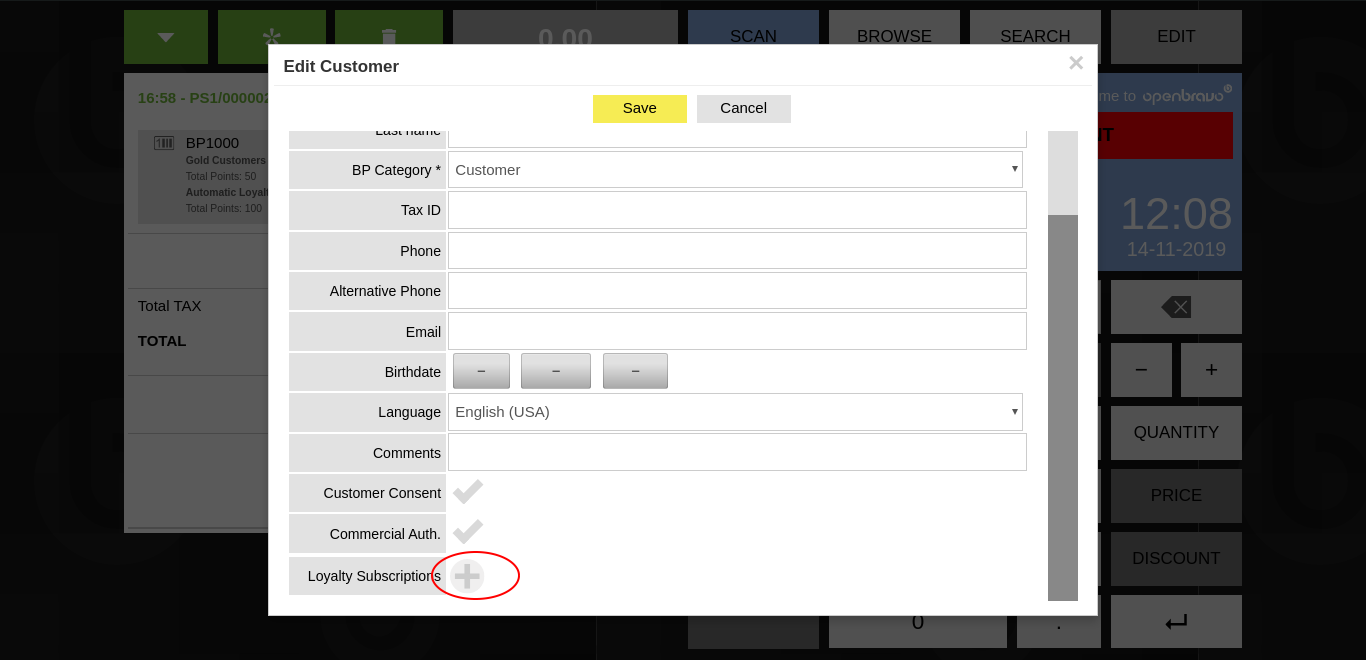Screen dimensions: 1366x660
Task: Open the first Birthdate selector
Action: tap(481, 371)
